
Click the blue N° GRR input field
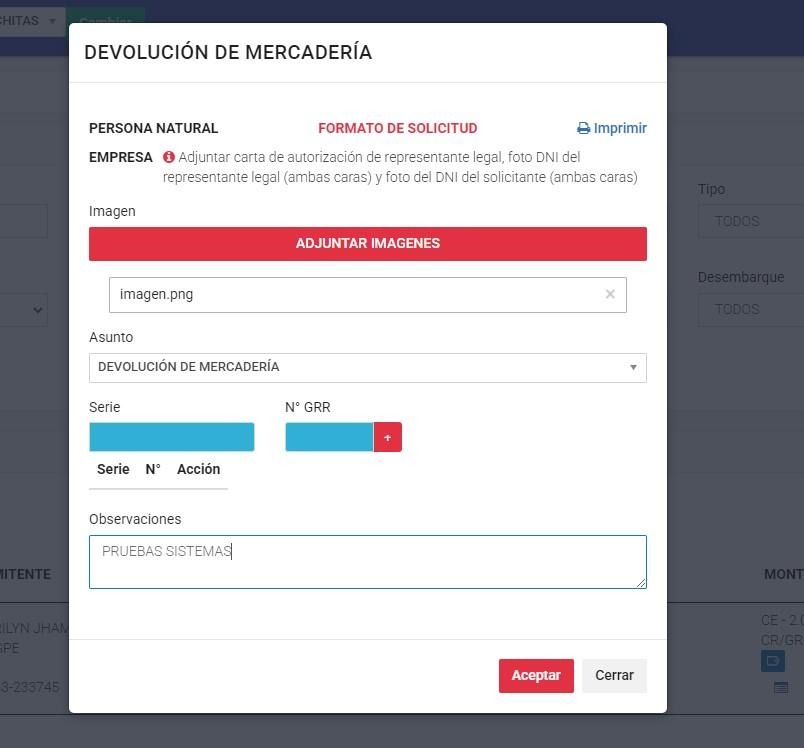[329, 438]
